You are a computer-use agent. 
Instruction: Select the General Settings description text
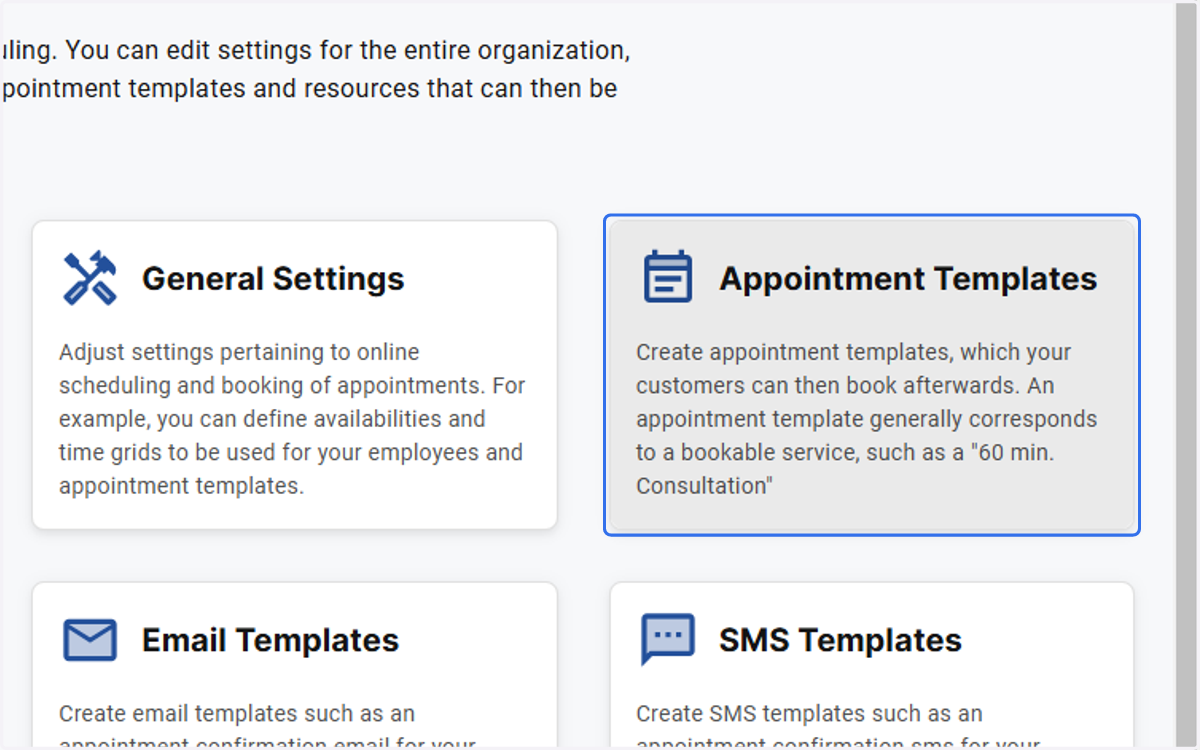coord(292,419)
